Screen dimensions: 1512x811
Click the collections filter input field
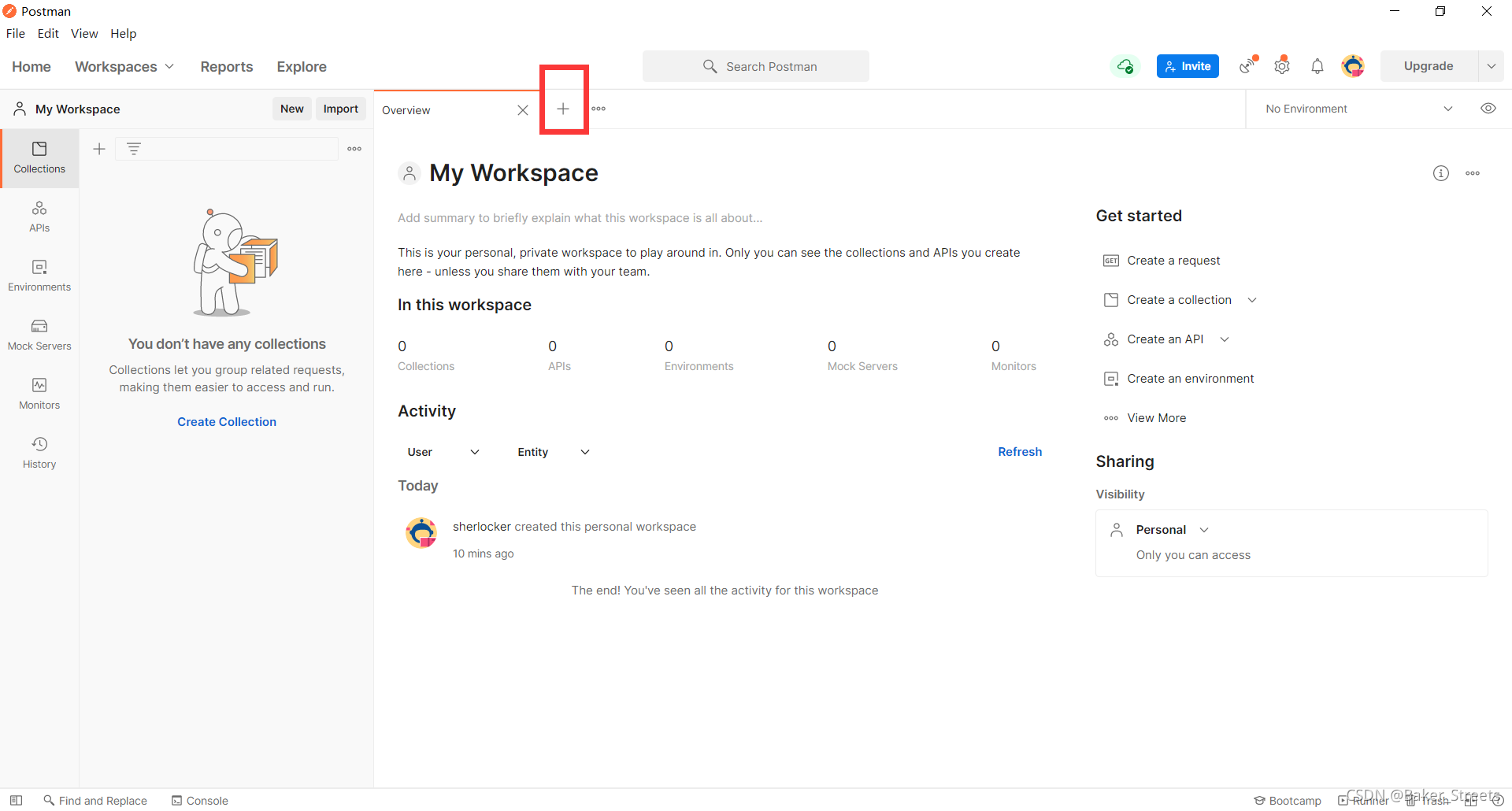pyautogui.click(x=227, y=149)
